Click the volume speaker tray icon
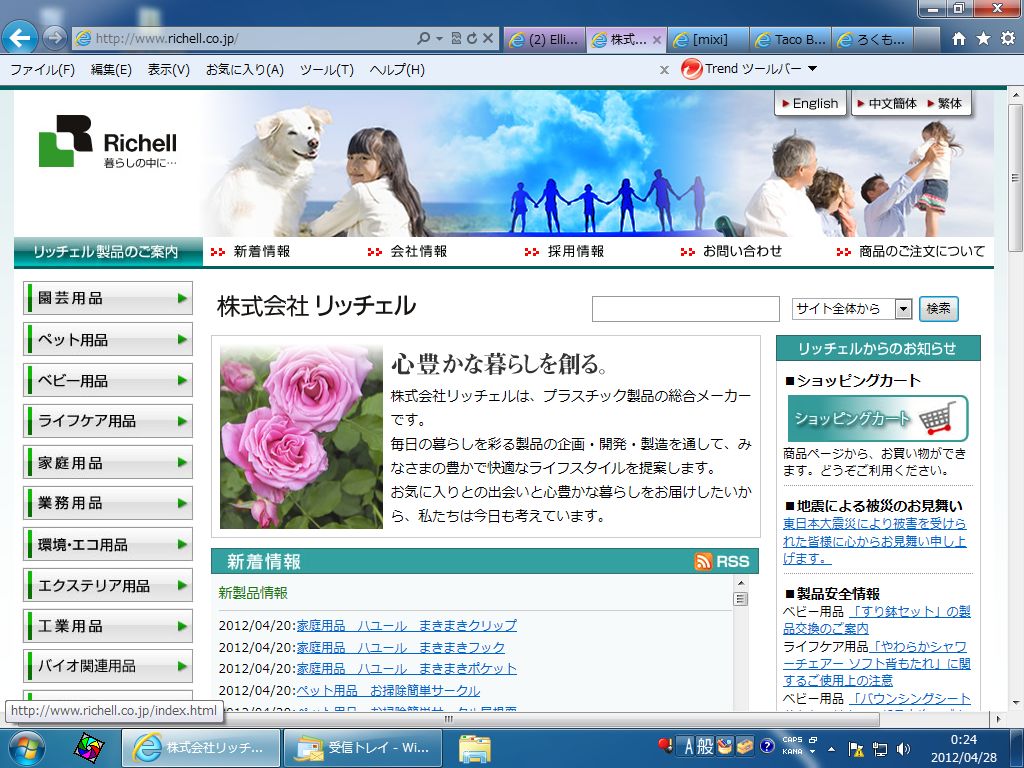 (903, 748)
